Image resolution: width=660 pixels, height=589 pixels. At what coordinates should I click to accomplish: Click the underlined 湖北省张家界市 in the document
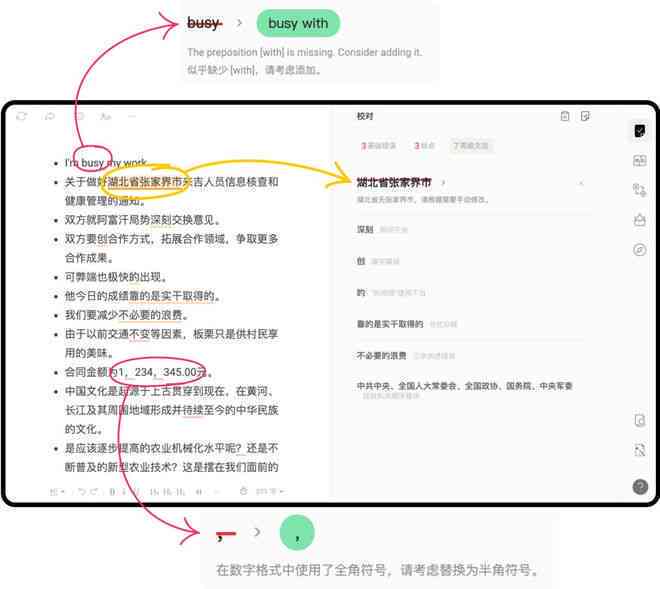click(145, 182)
